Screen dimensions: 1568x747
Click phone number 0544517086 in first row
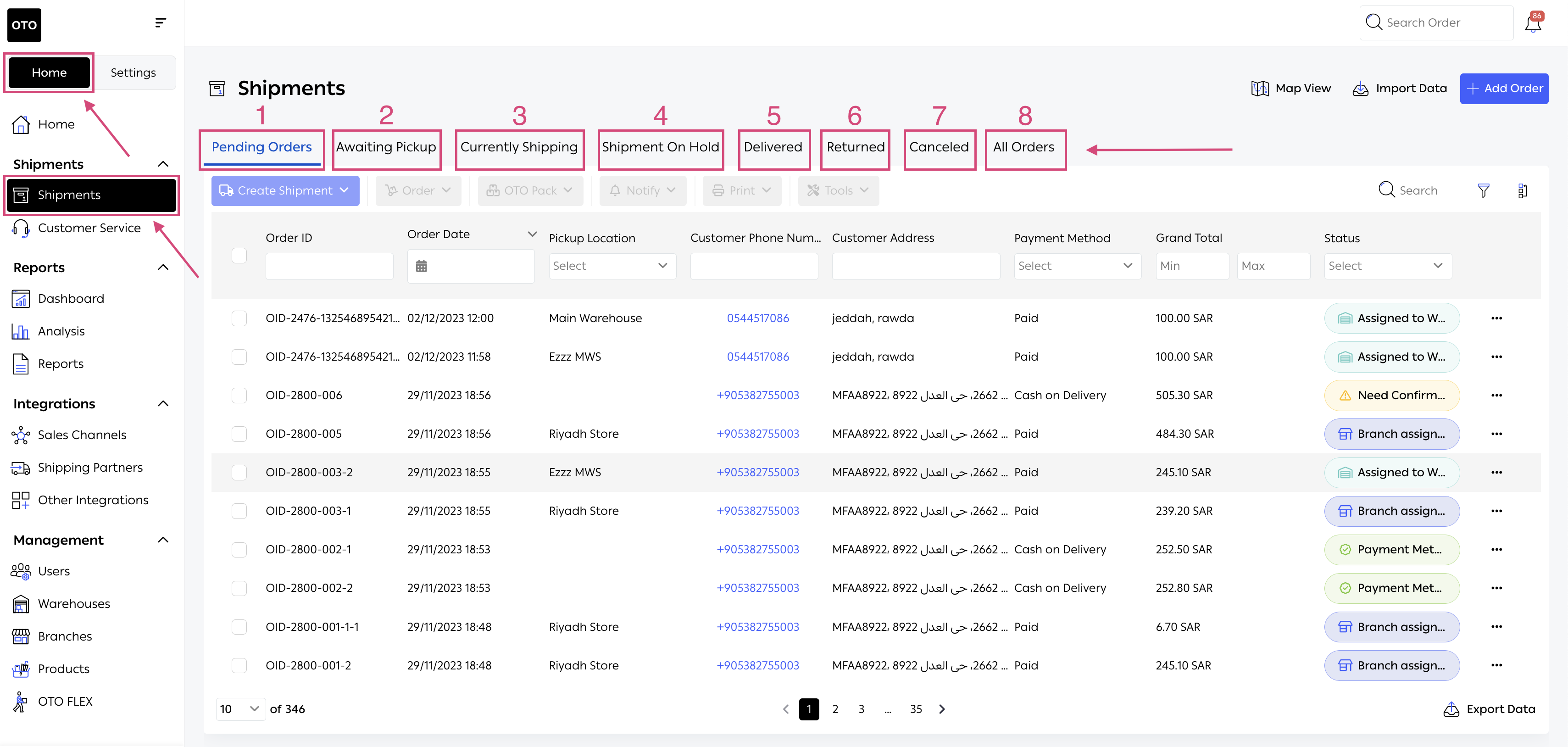tap(757, 318)
